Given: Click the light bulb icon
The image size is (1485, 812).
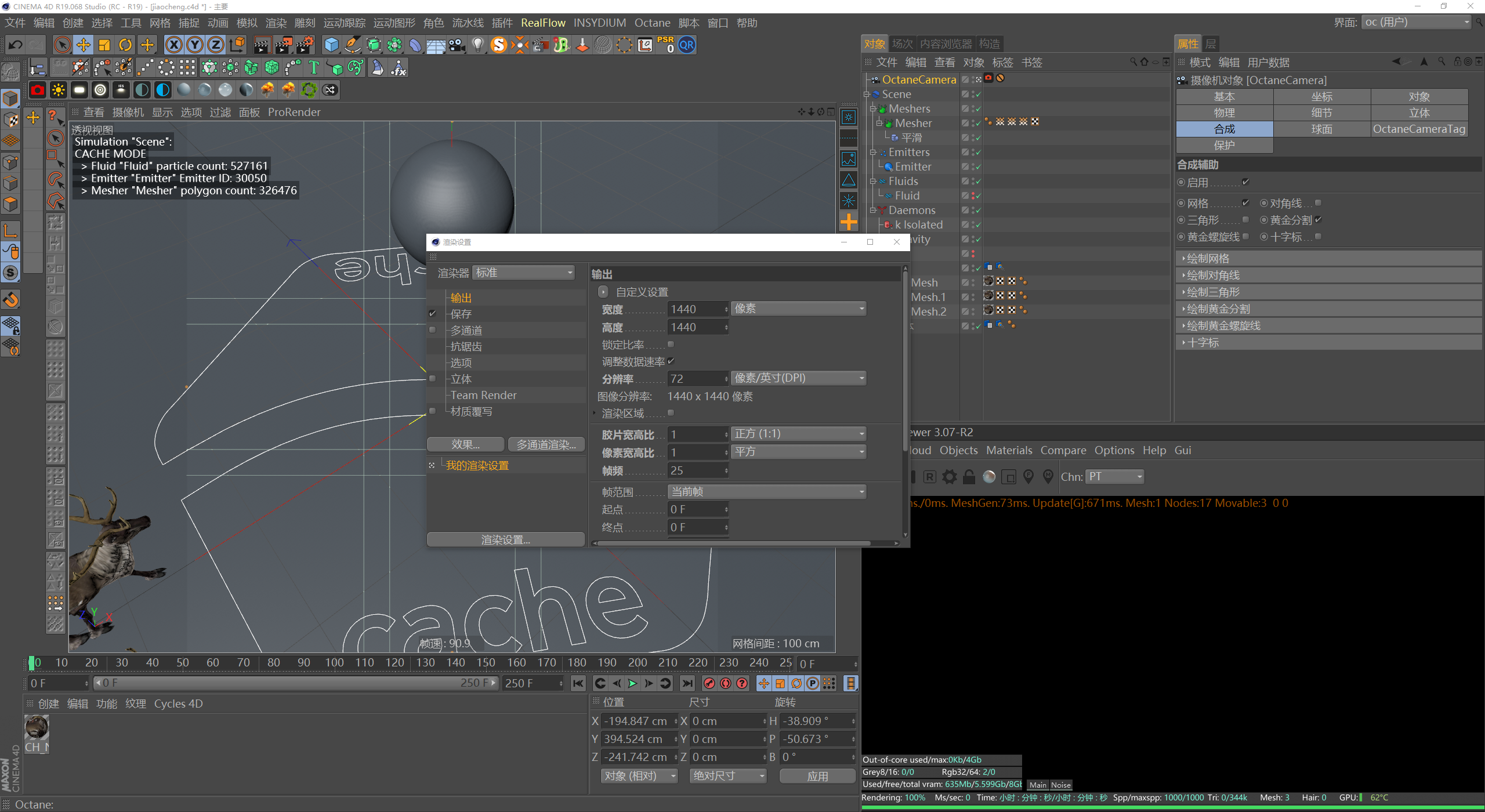Looking at the screenshot, I should pos(477,45).
